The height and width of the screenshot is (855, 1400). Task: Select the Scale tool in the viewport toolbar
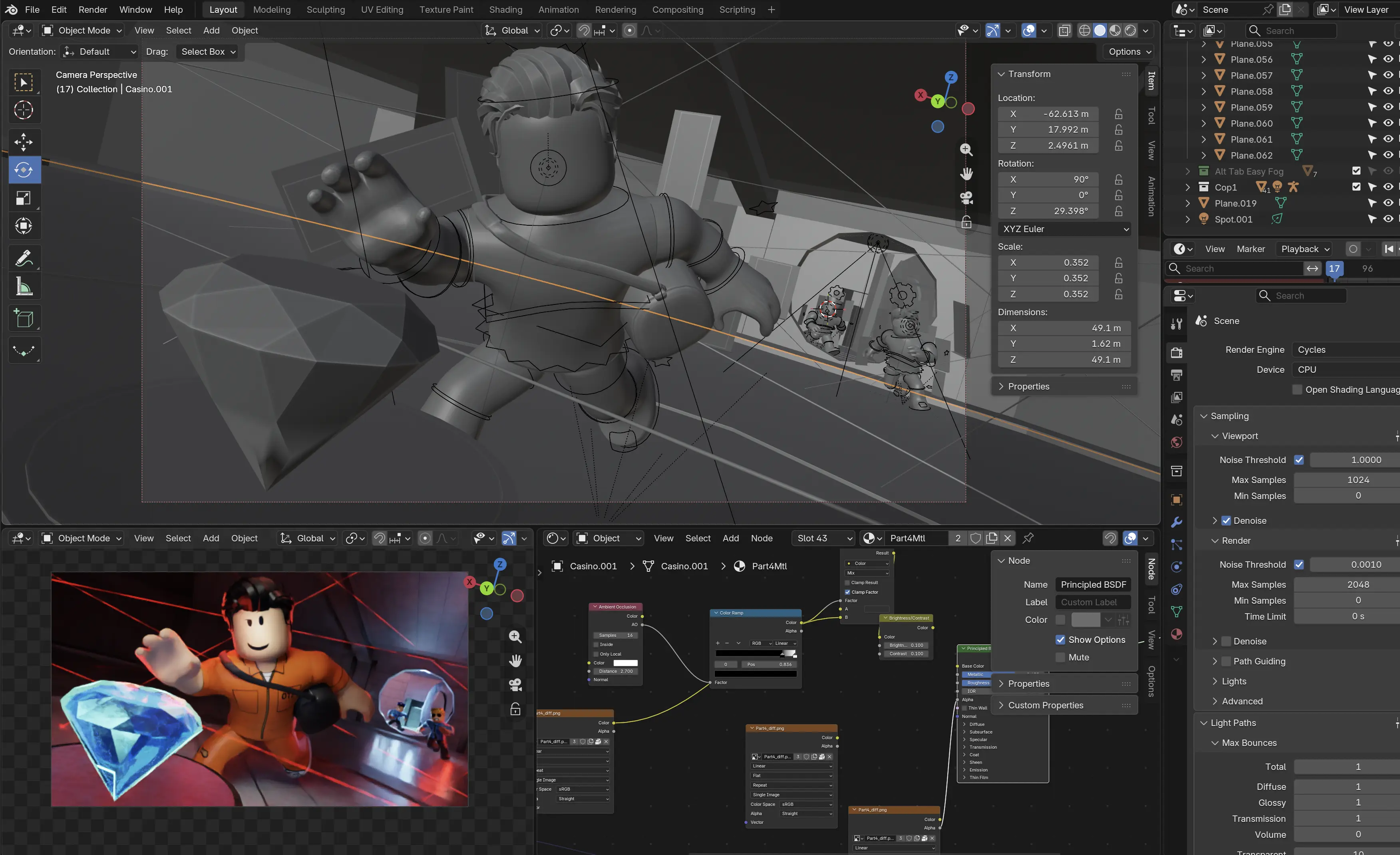pyautogui.click(x=24, y=198)
